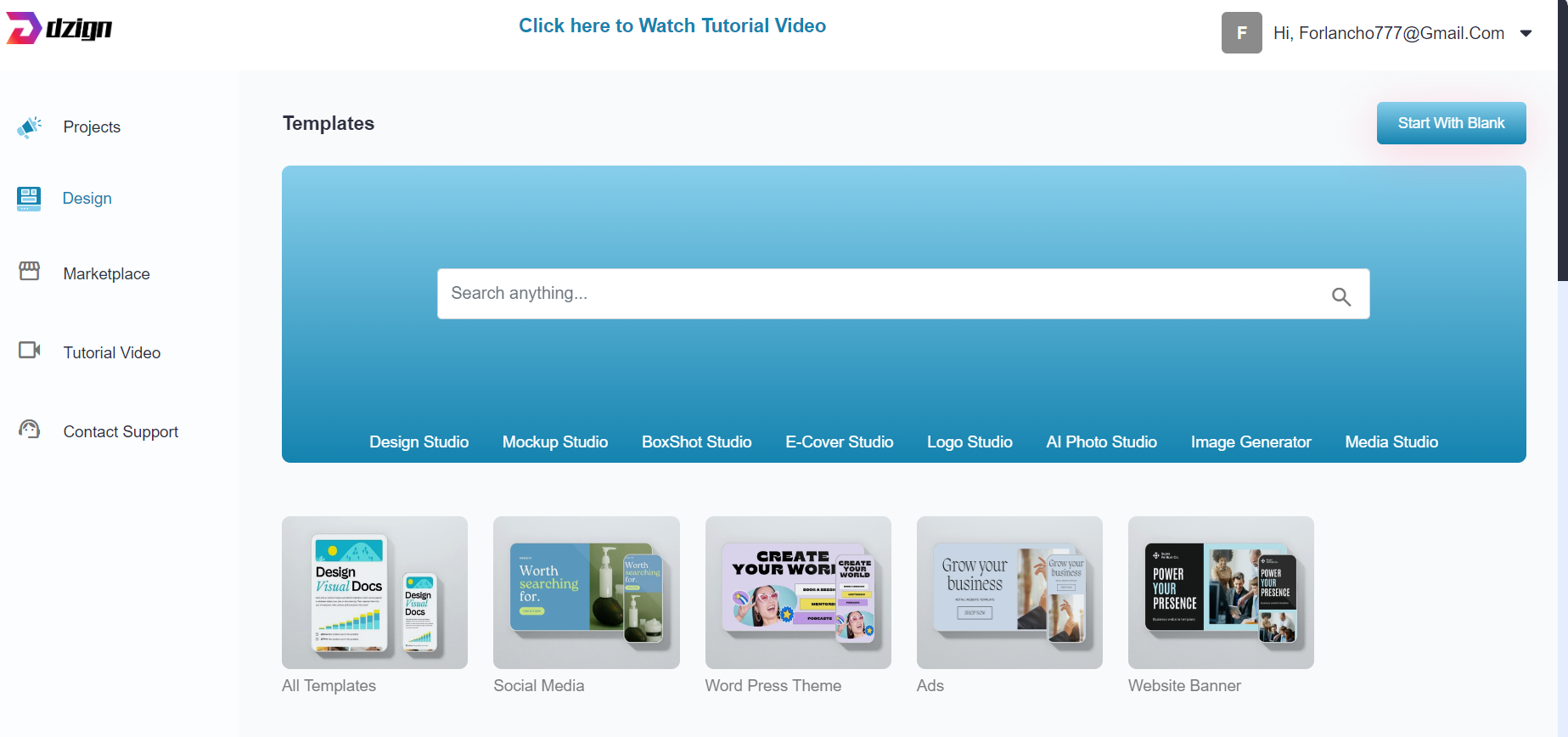Click the Hi, Forlancho777@Gmail.Com account text
1568x737 pixels.
tap(1389, 33)
